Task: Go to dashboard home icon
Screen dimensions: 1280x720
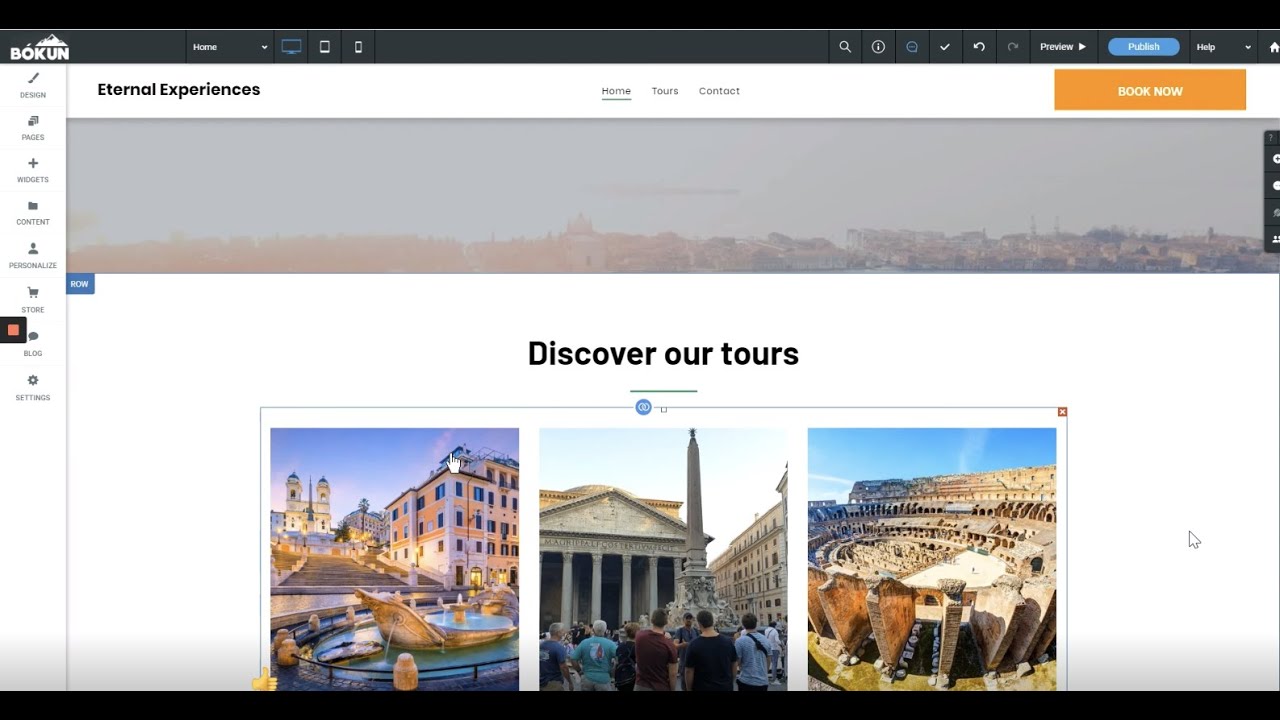Action: point(1273,47)
